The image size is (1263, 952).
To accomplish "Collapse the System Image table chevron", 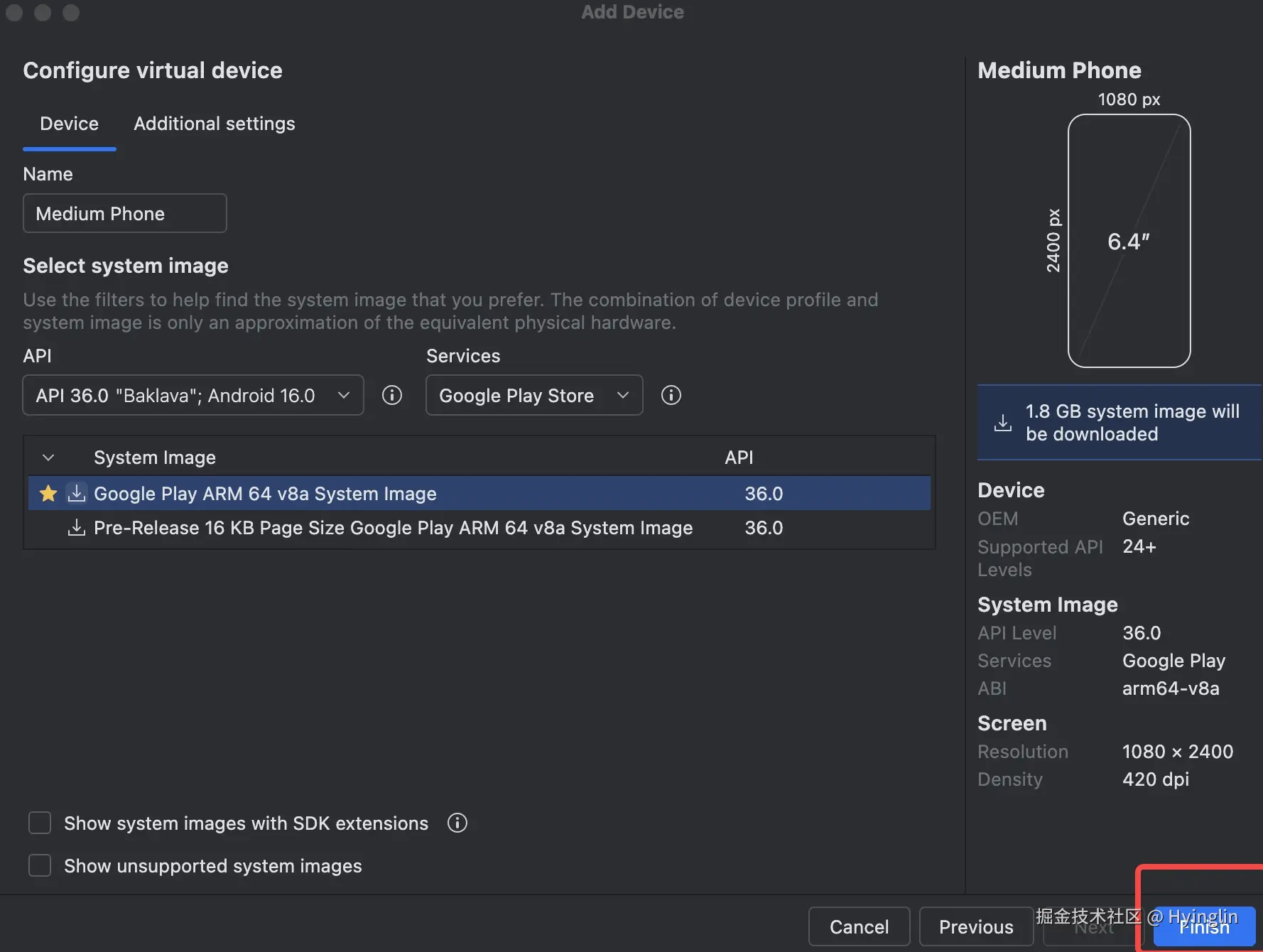I will [48, 458].
